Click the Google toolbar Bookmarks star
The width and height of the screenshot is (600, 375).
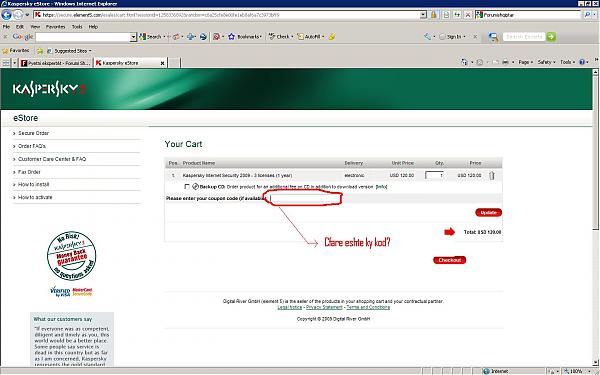[232, 37]
